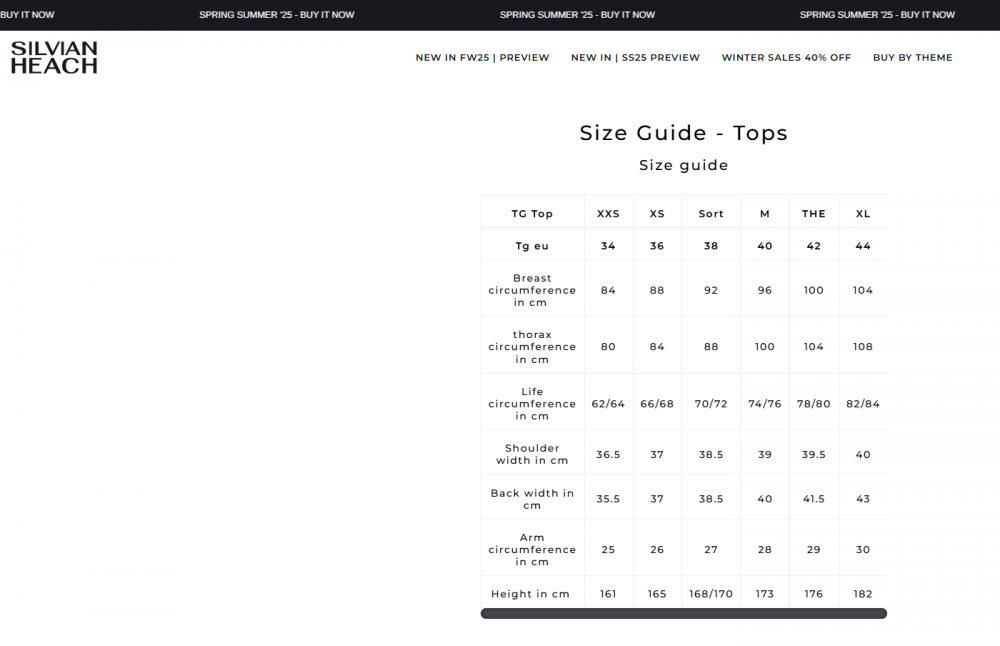Go to WINTER SALES 40% OFF

(x=786, y=58)
